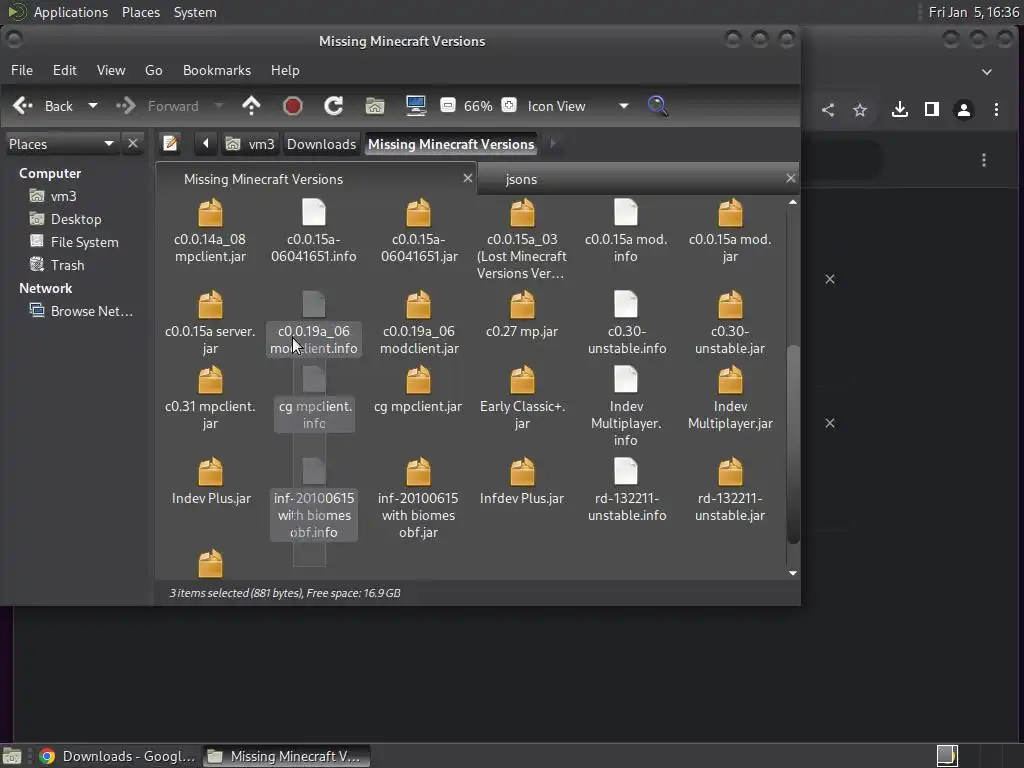Select the c0.0.15a mod.jar archive
This screenshot has height=768, width=1024.
pos(730,231)
